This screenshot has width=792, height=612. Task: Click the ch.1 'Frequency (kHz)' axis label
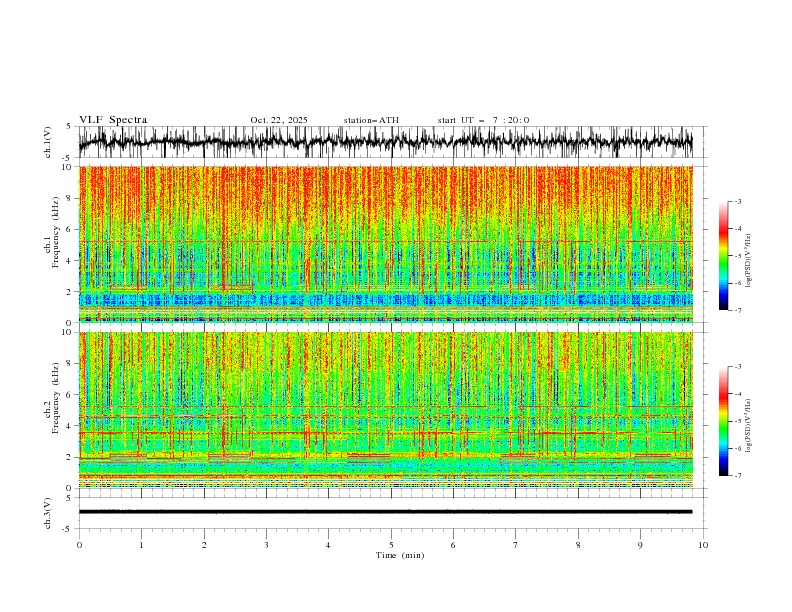(x=56, y=232)
